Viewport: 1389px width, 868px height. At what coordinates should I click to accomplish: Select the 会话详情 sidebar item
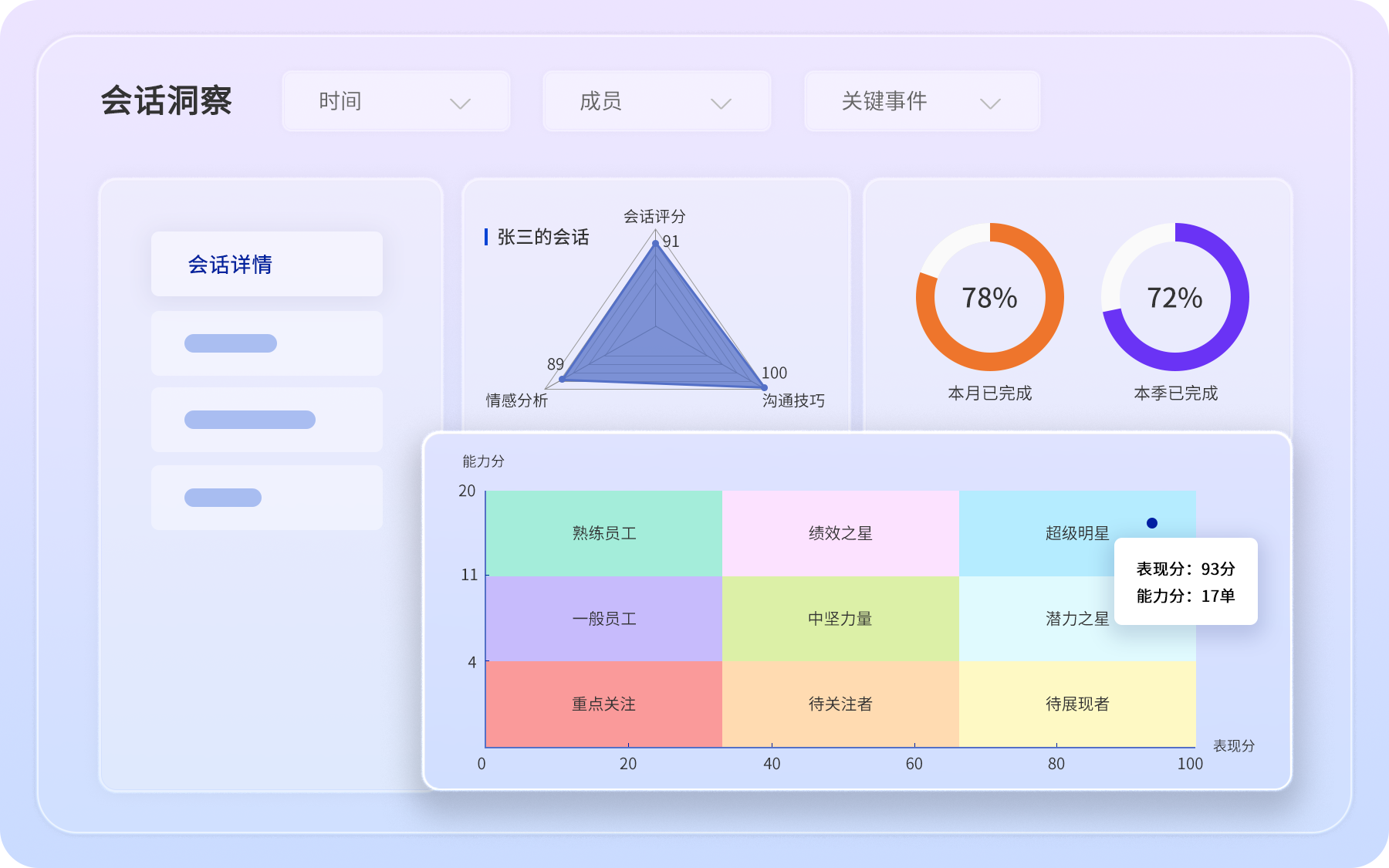pyautogui.click(x=266, y=264)
